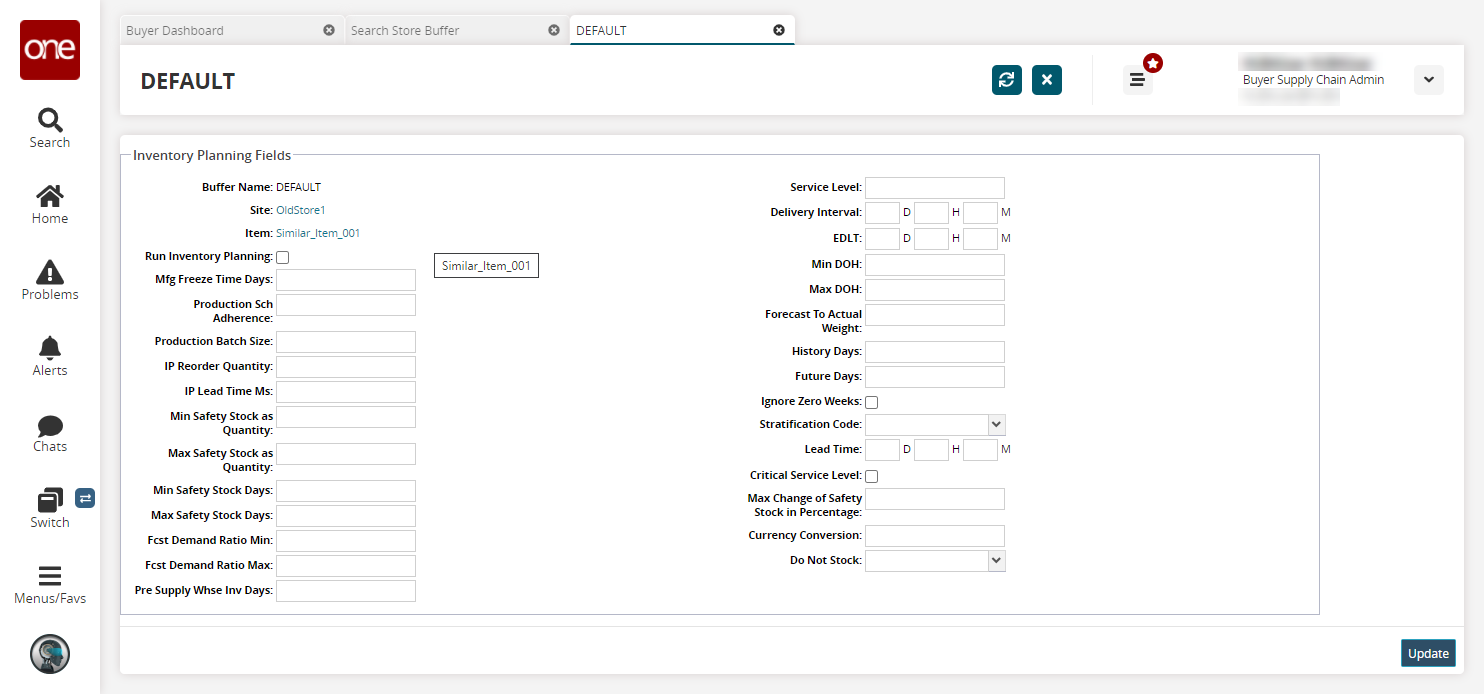The image size is (1484, 694).
Task: Open the Problems warning icon
Action: pyautogui.click(x=50, y=272)
